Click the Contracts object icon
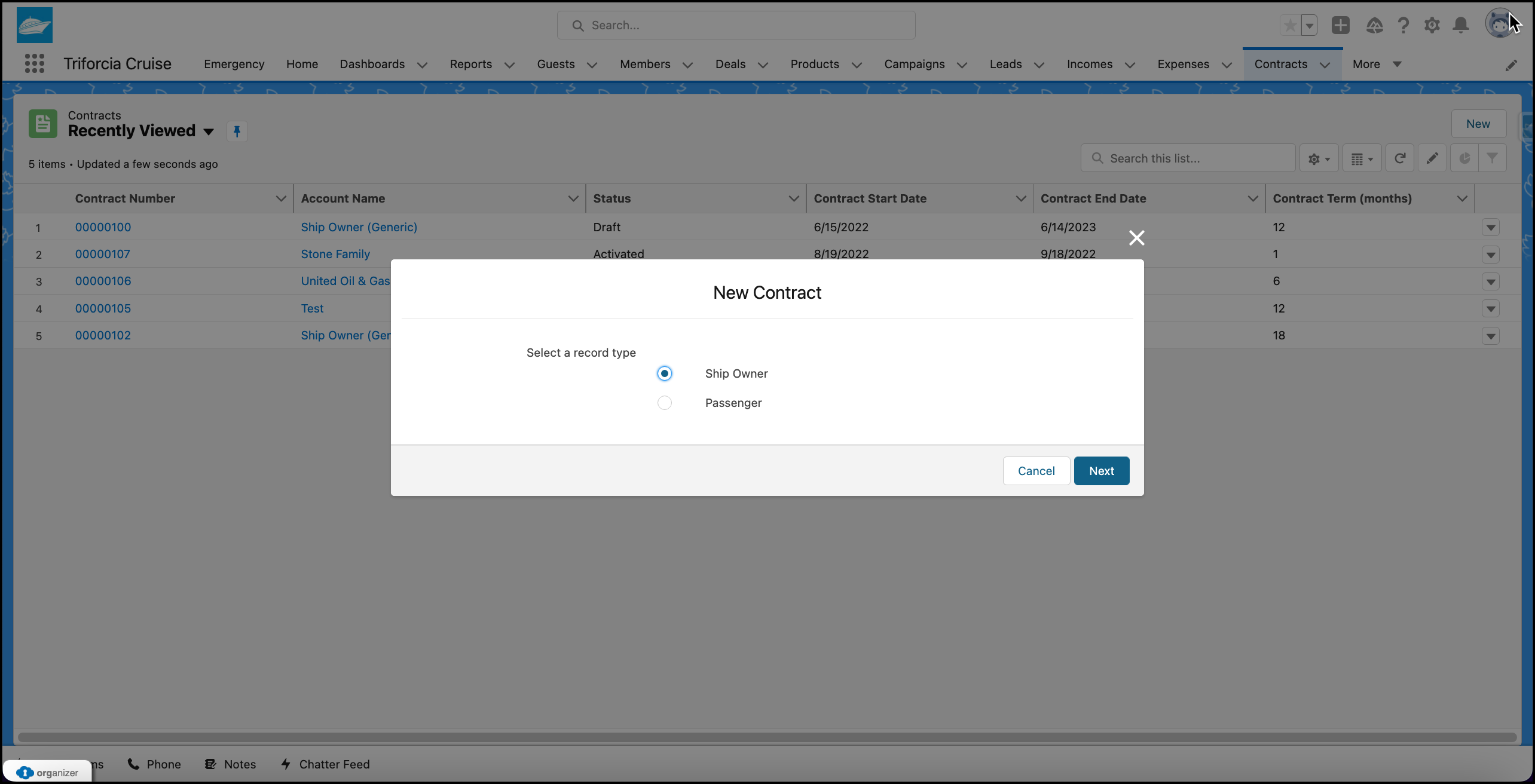 coord(43,124)
